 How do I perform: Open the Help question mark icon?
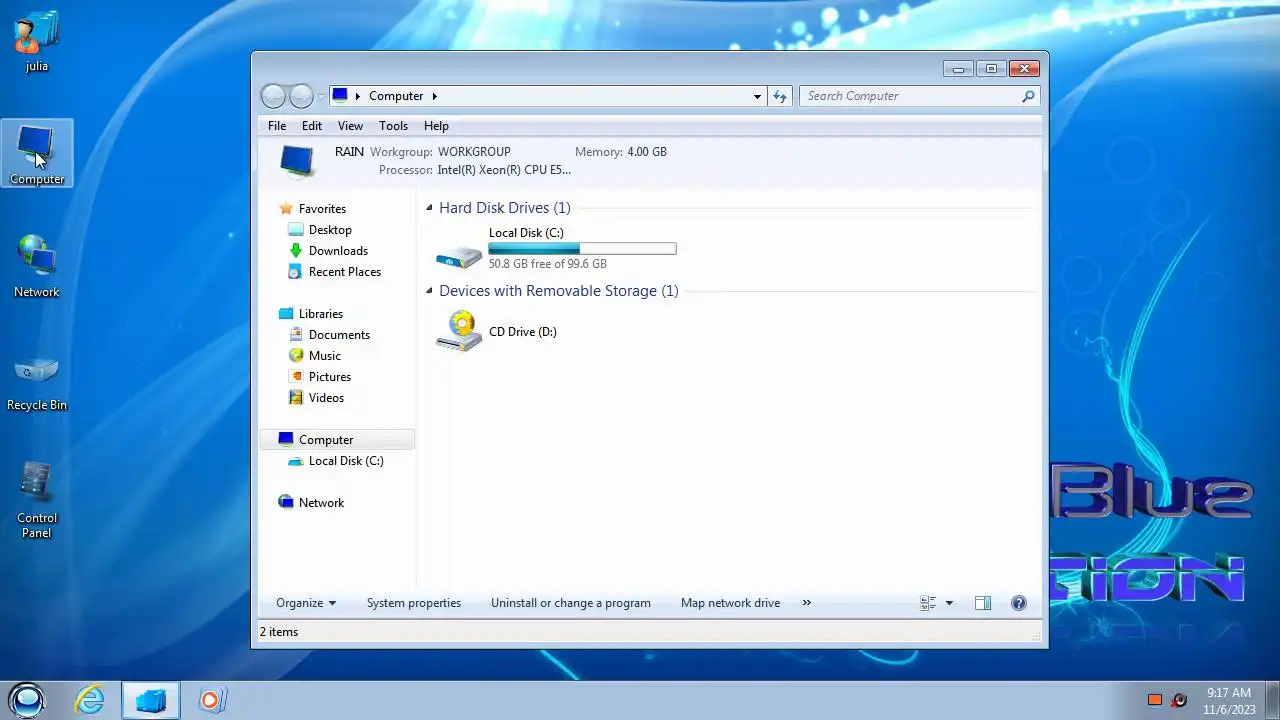coord(1019,603)
